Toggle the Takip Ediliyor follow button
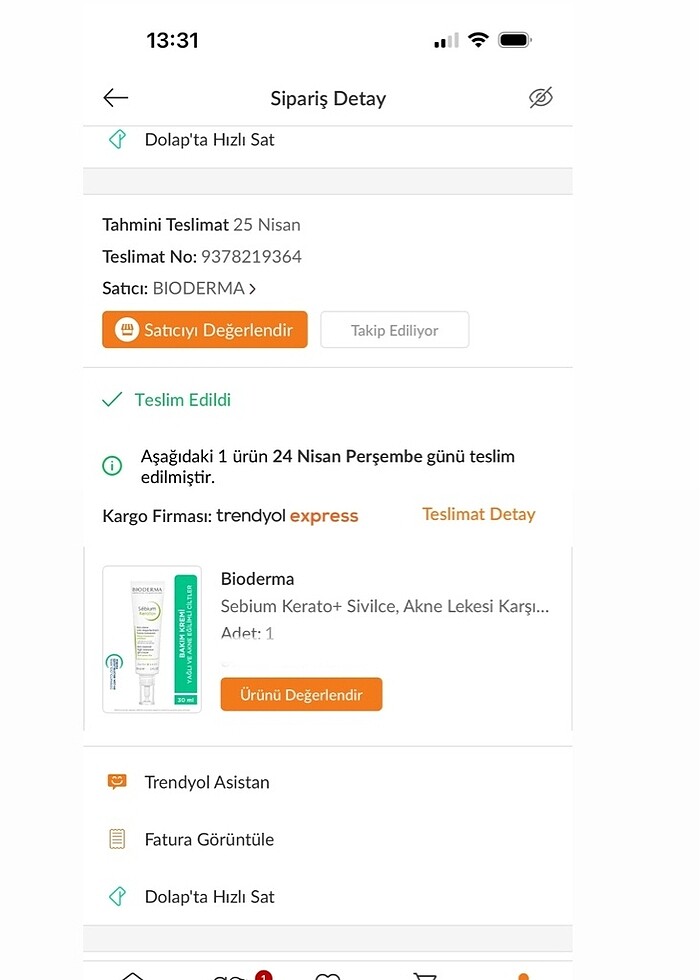 click(x=394, y=330)
